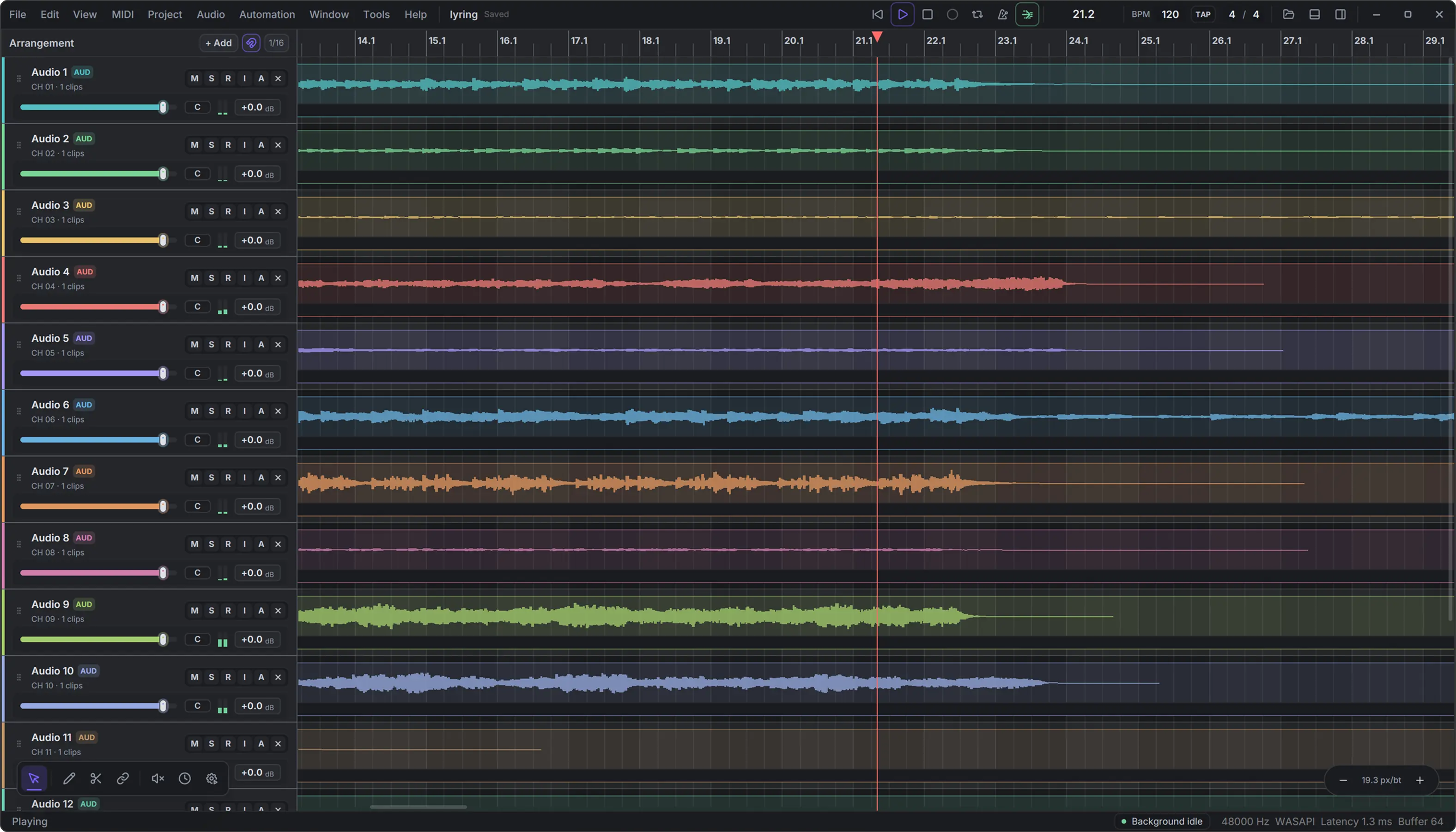Remove Audio 9 track with its X icon
This screenshot has width=1456, height=832.
pos(278,610)
